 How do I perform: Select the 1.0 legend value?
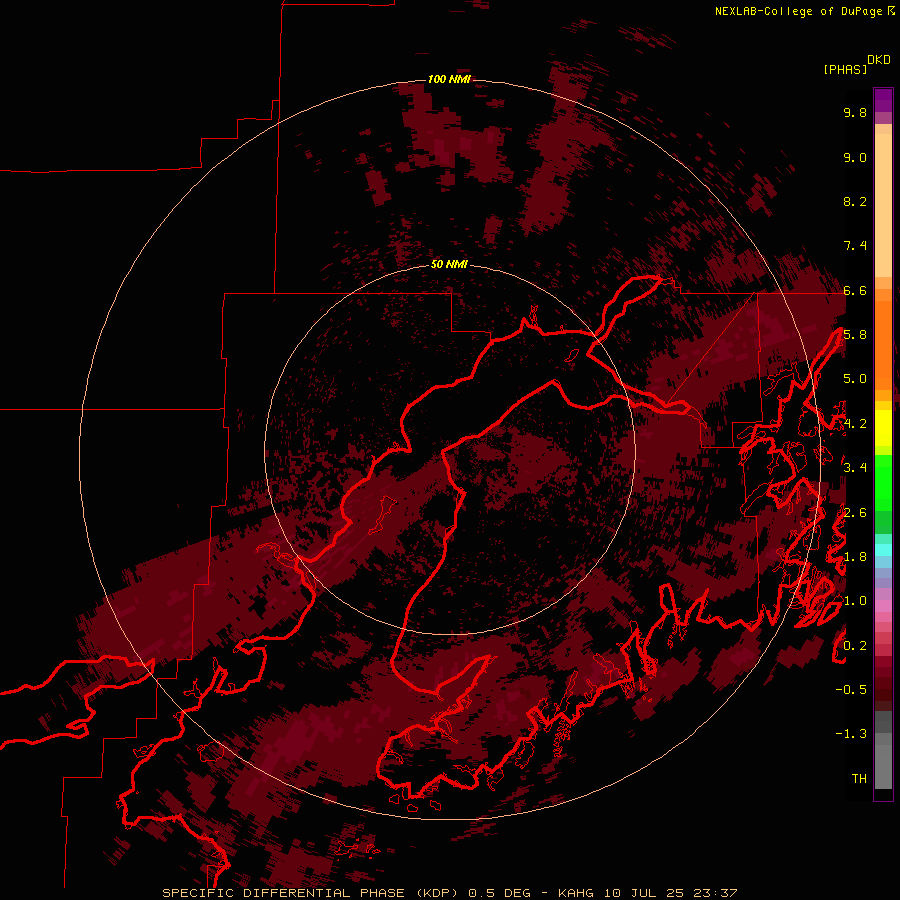[x=855, y=601]
